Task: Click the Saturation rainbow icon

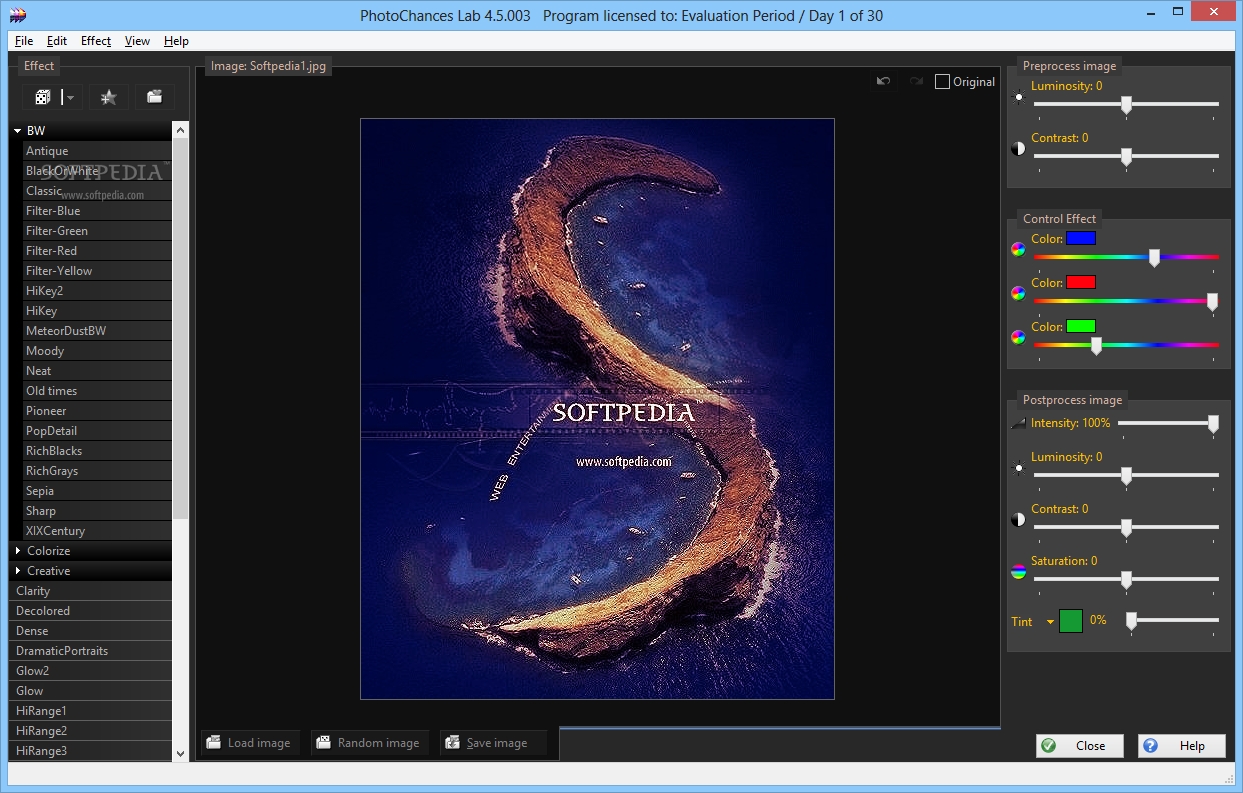Action: (x=1018, y=572)
